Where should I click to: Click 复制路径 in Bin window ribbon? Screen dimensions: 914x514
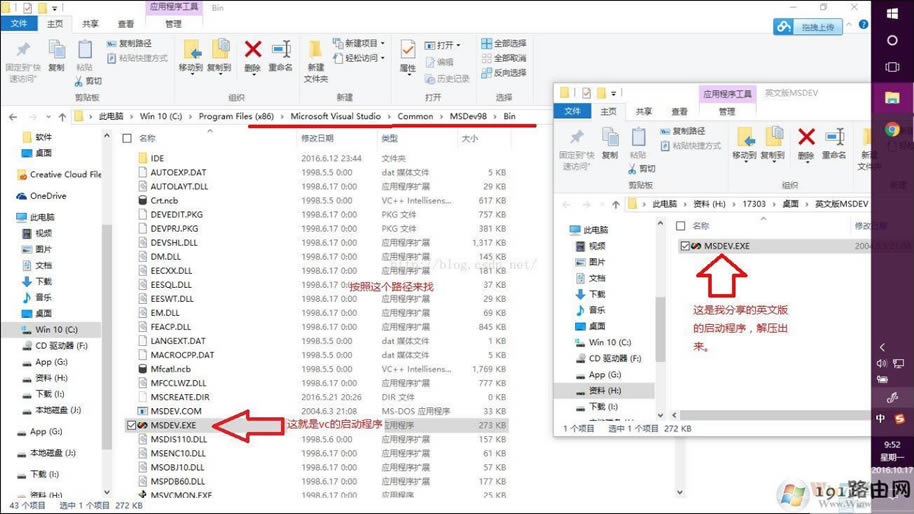[130, 44]
